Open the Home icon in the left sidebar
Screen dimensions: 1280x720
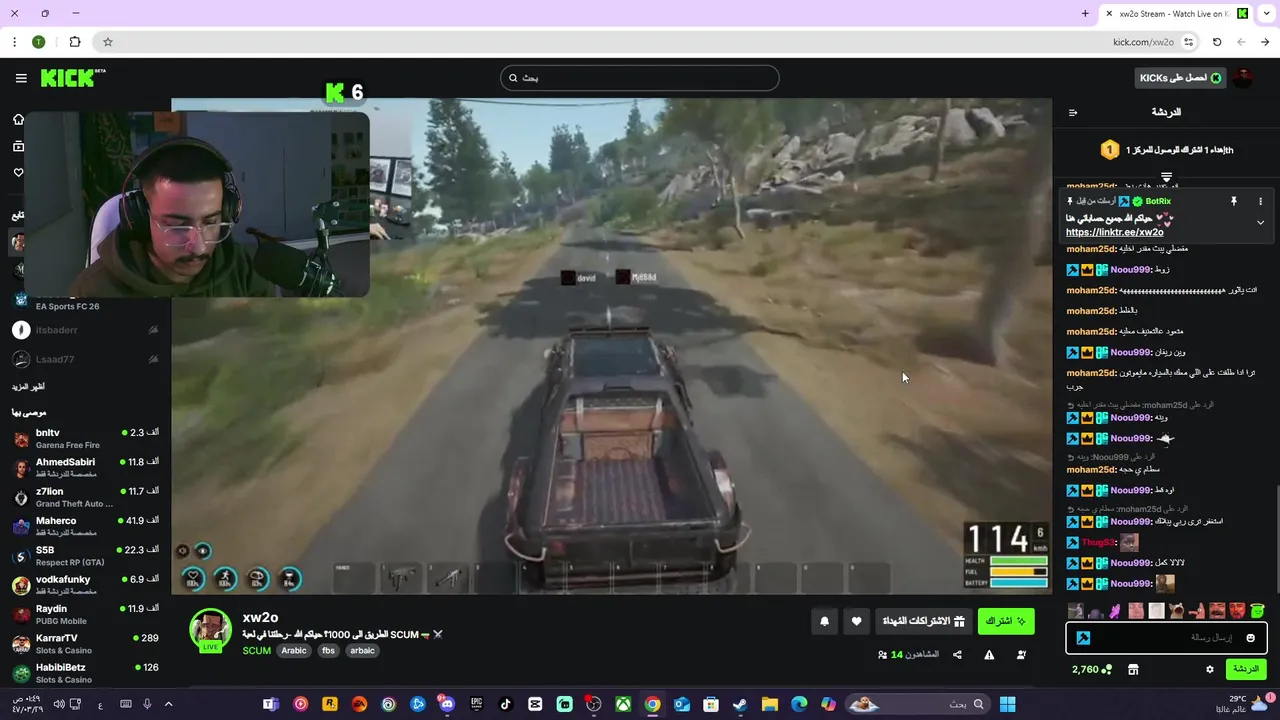pyautogui.click(x=18, y=119)
